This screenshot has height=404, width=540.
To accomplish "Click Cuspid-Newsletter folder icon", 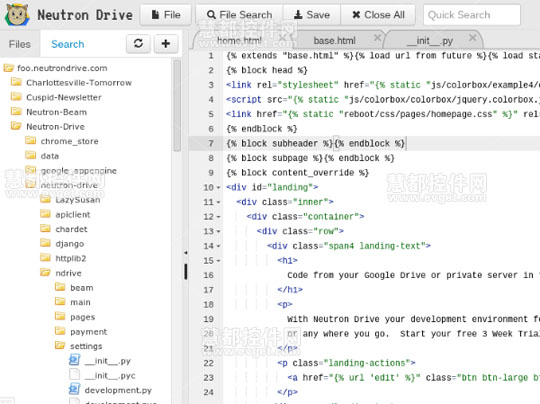I will point(16,97).
